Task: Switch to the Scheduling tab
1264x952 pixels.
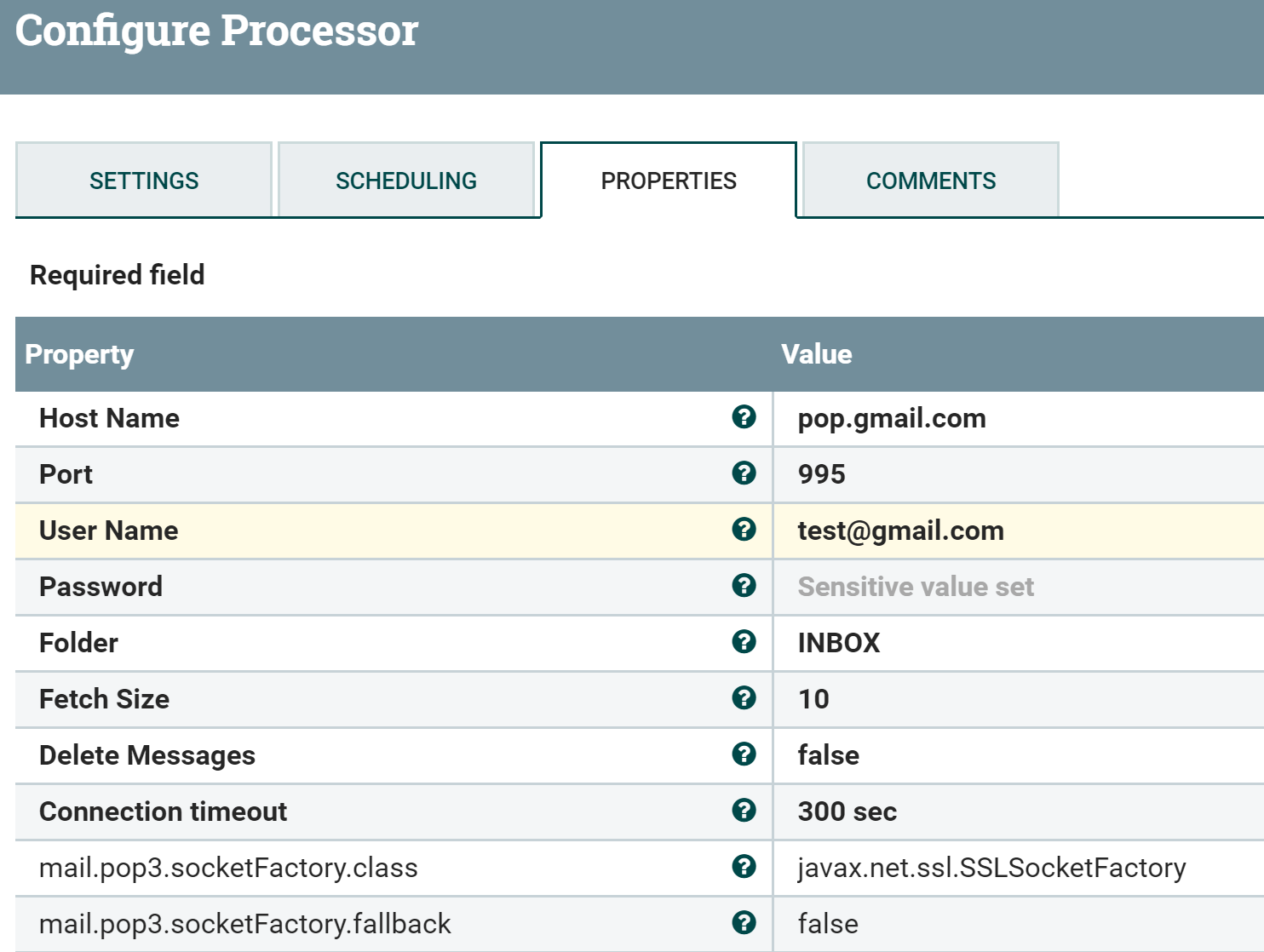Action: click(x=406, y=180)
